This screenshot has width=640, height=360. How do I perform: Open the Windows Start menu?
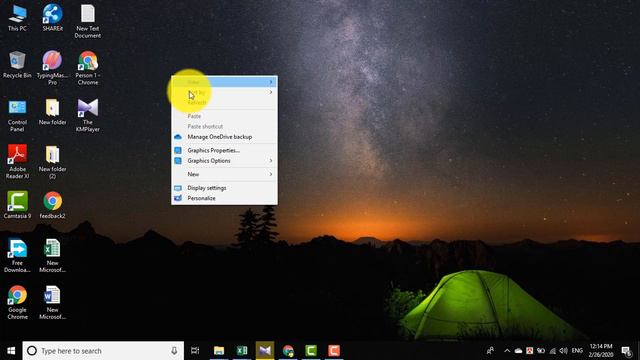click(x=11, y=351)
